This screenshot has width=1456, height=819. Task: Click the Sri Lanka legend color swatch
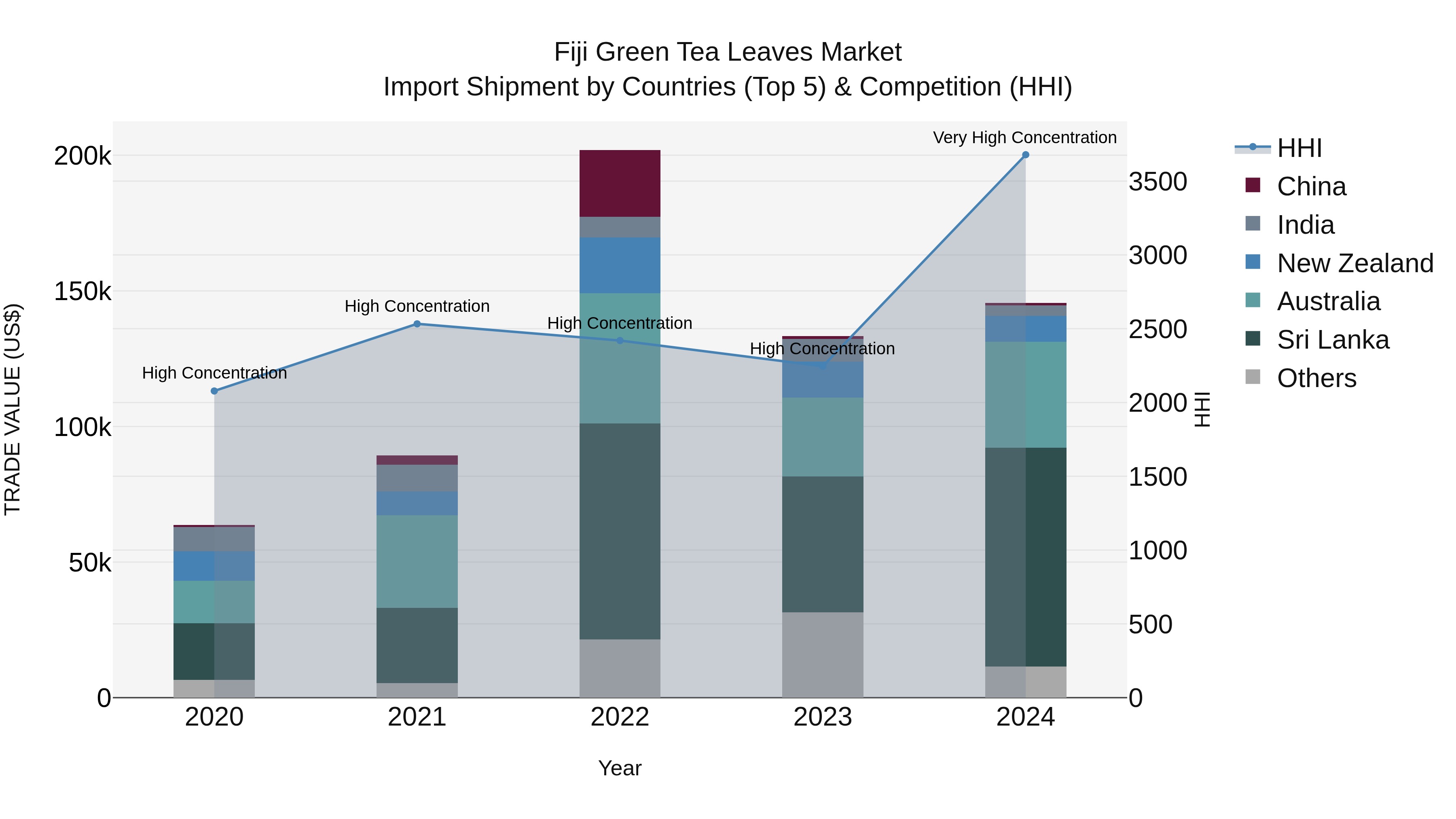click(x=1253, y=339)
